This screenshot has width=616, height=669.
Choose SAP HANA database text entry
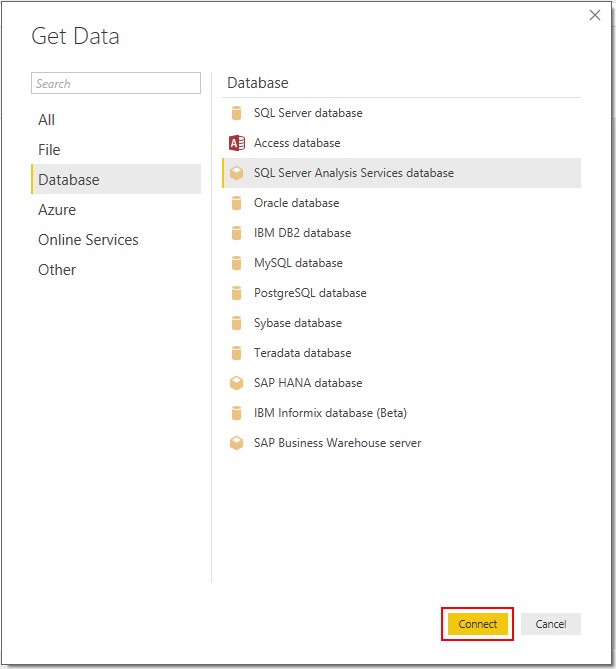click(308, 383)
